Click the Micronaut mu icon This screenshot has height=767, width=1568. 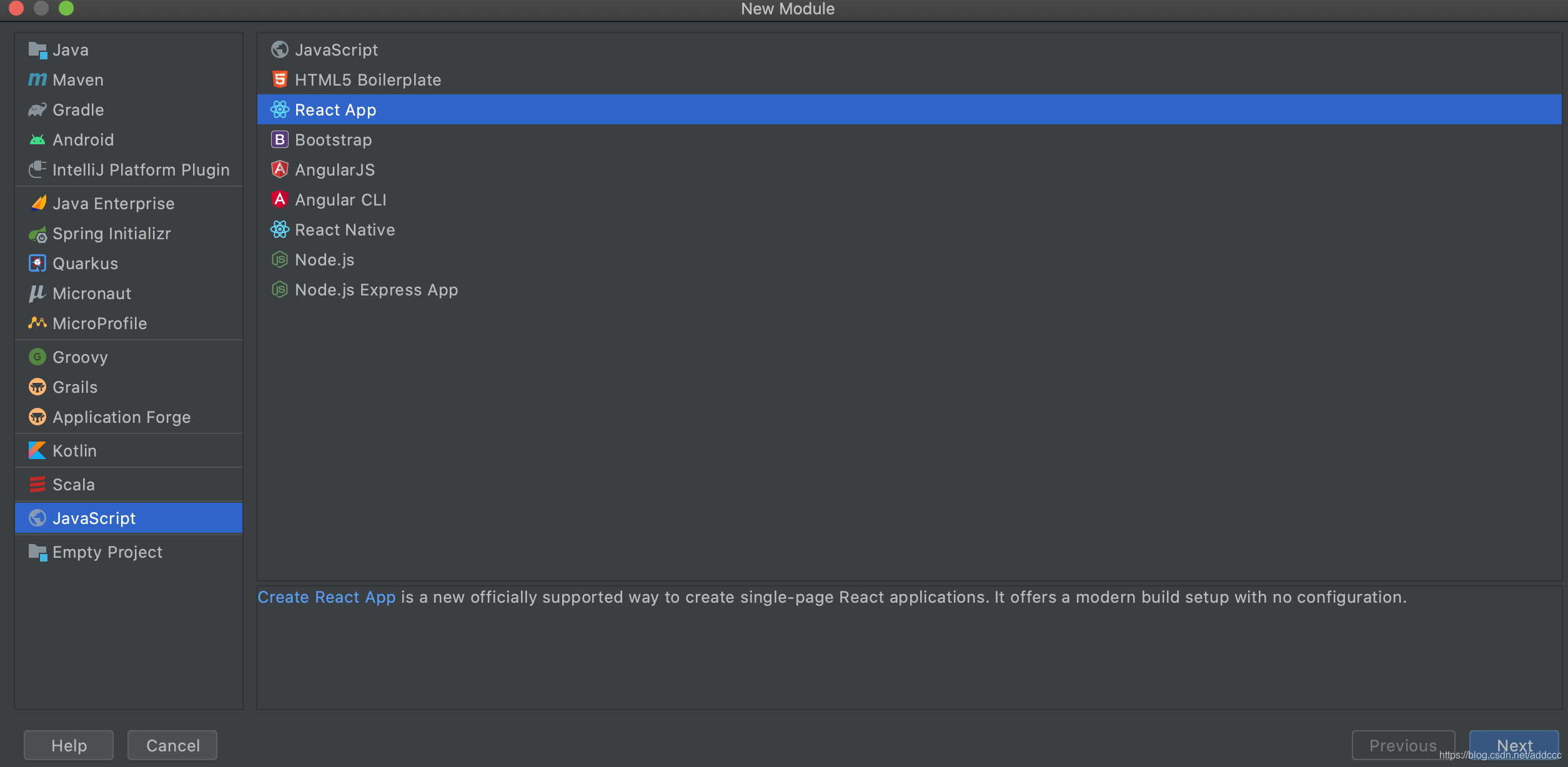point(37,294)
